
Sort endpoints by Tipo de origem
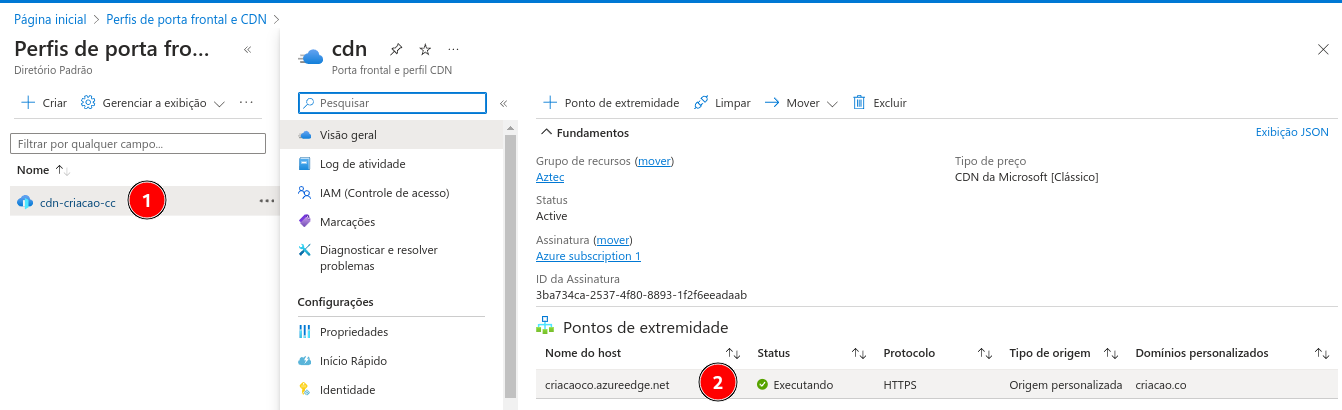pos(1110,353)
